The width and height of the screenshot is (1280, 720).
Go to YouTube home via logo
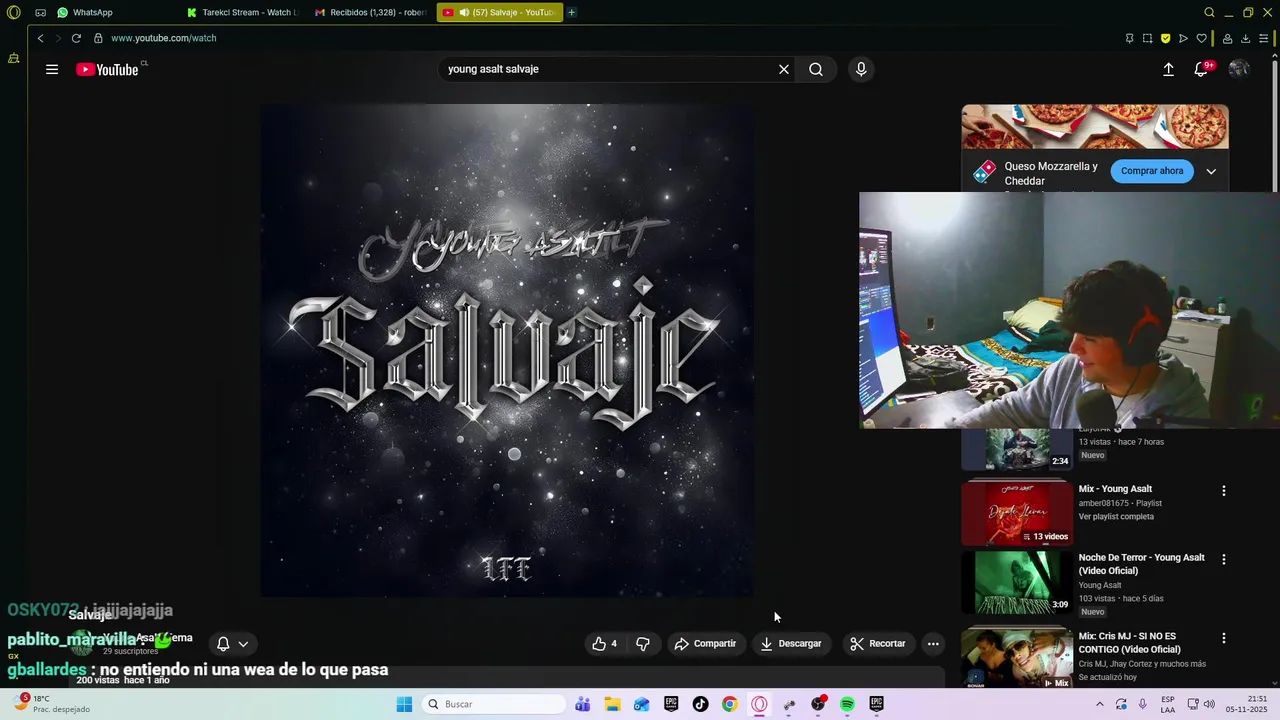click(x=108, y=69)
